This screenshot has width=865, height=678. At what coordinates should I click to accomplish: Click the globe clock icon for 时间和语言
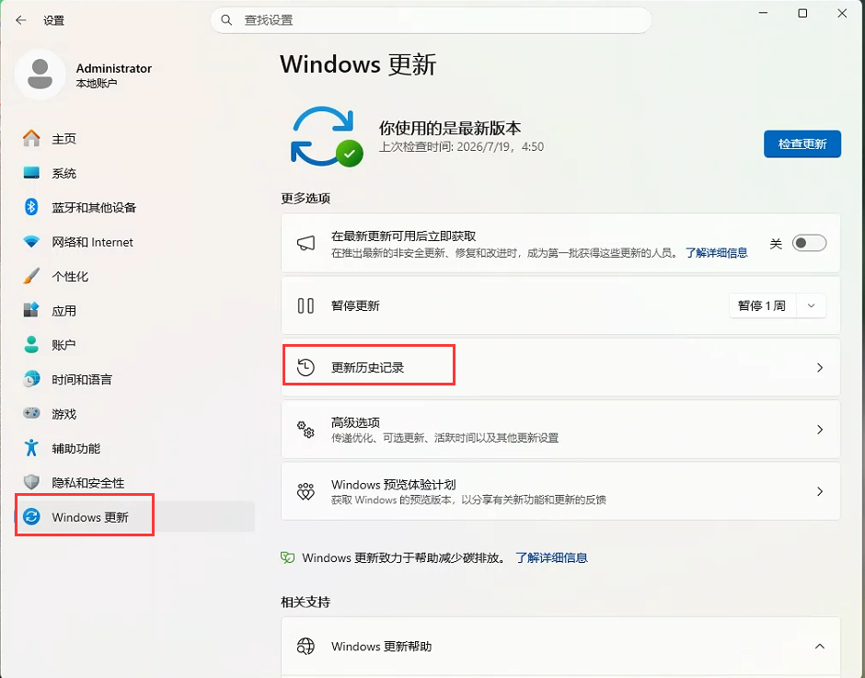coord(31,379)
